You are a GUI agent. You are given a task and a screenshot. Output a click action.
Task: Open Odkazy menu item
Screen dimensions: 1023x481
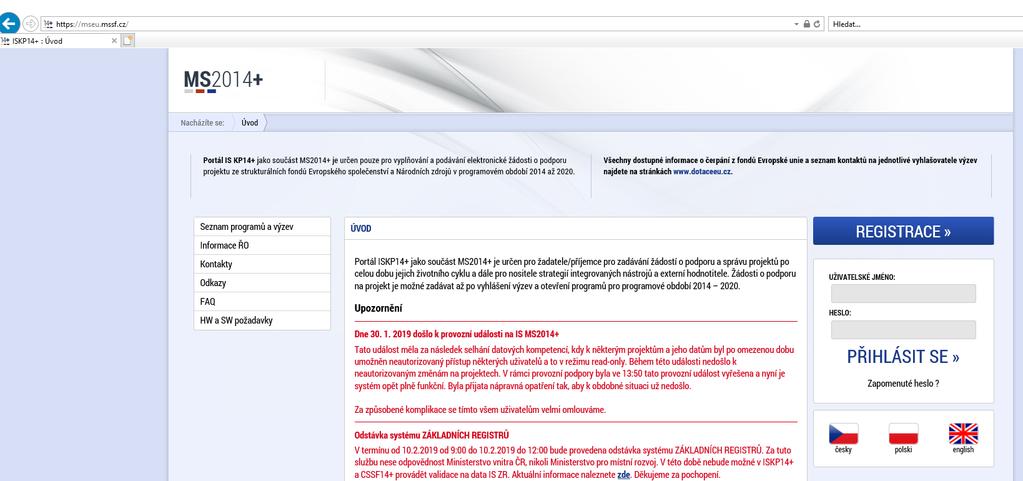(x=262, y=283)
